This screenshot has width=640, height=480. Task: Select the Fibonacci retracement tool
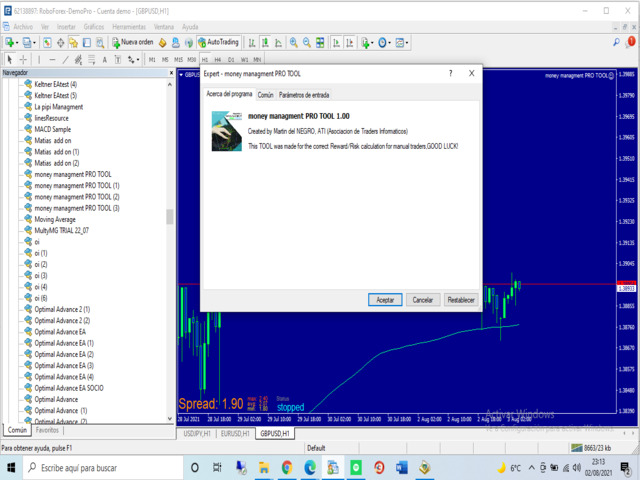[x=91, y=60]
